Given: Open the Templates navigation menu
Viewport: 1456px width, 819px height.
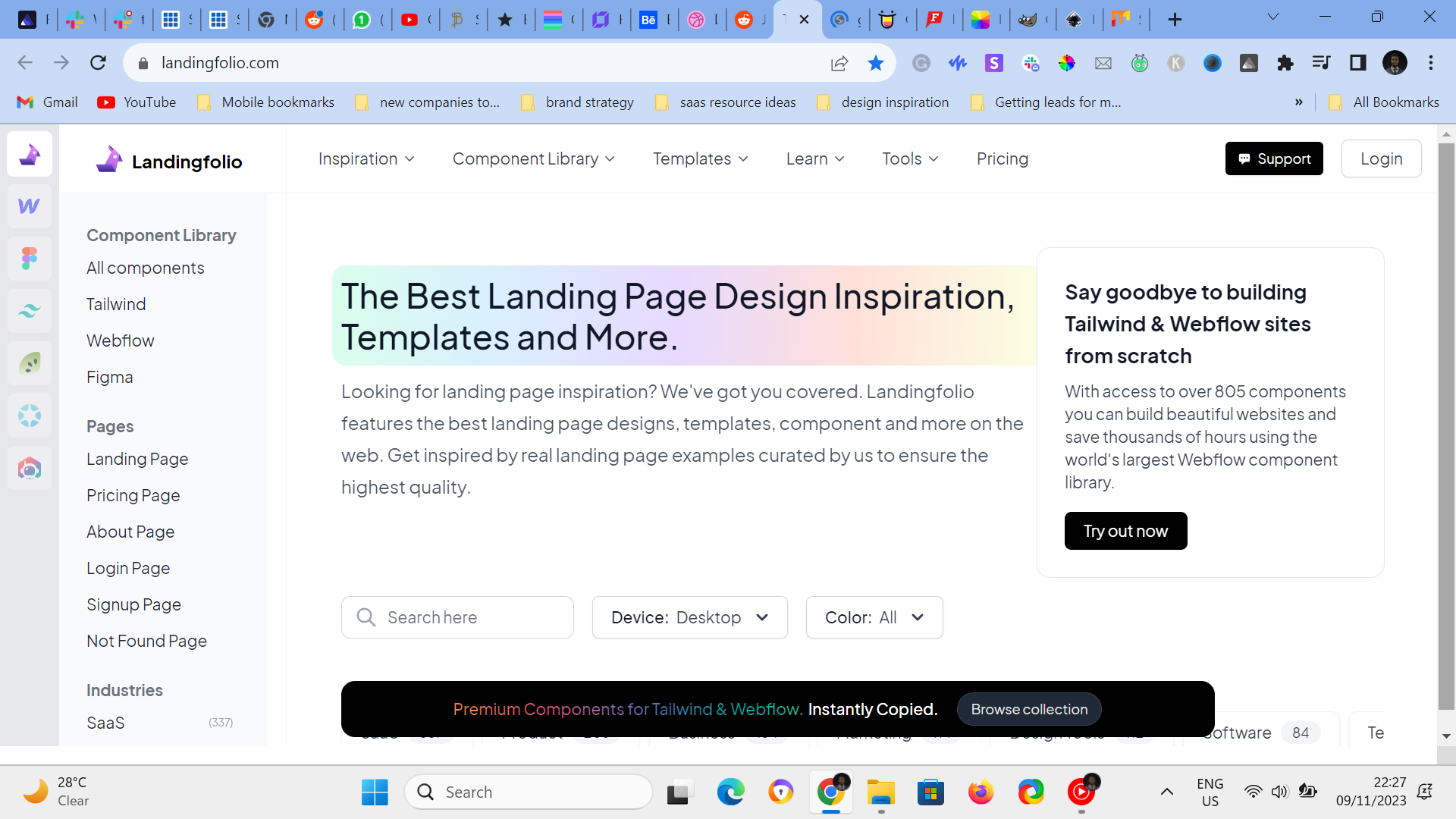Looking at the screenshot, I should 700,159.
